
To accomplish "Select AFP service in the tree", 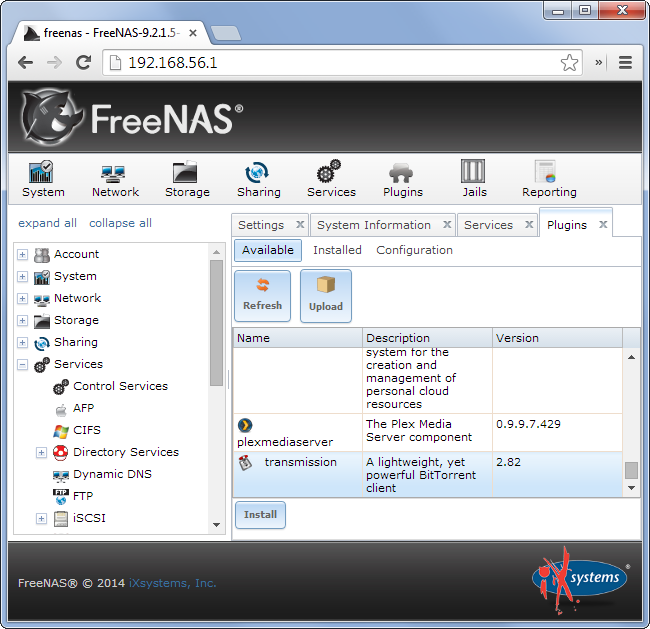I will 83,408.
